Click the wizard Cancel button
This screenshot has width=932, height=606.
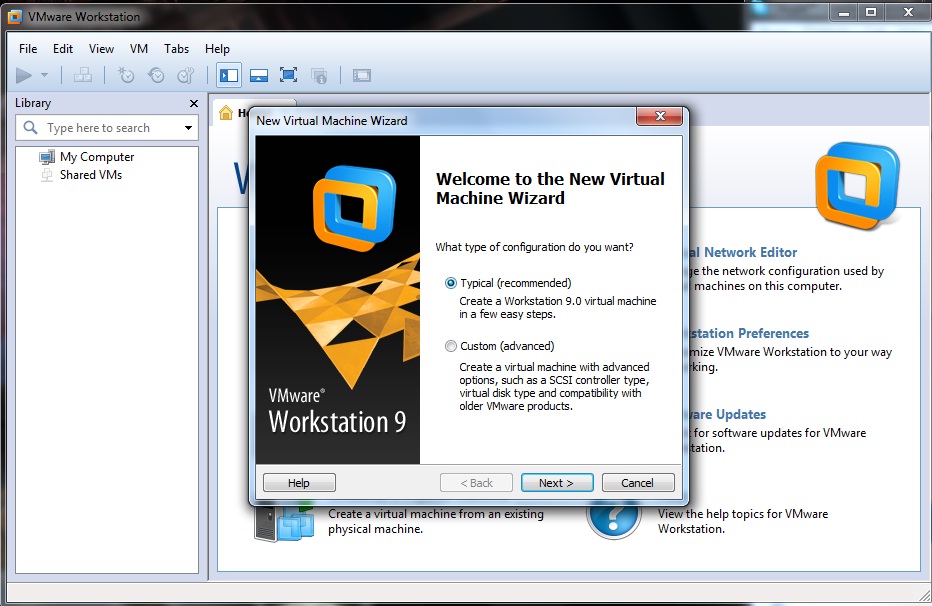tap(638, 482)
